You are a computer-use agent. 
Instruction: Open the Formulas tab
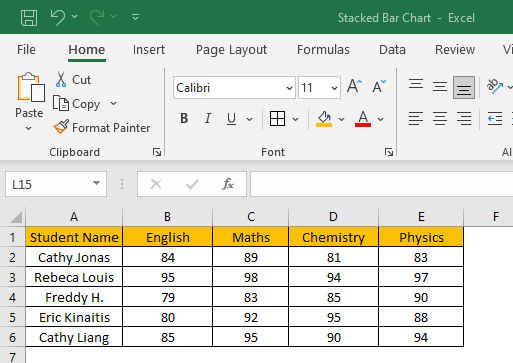tap(323, 50)
